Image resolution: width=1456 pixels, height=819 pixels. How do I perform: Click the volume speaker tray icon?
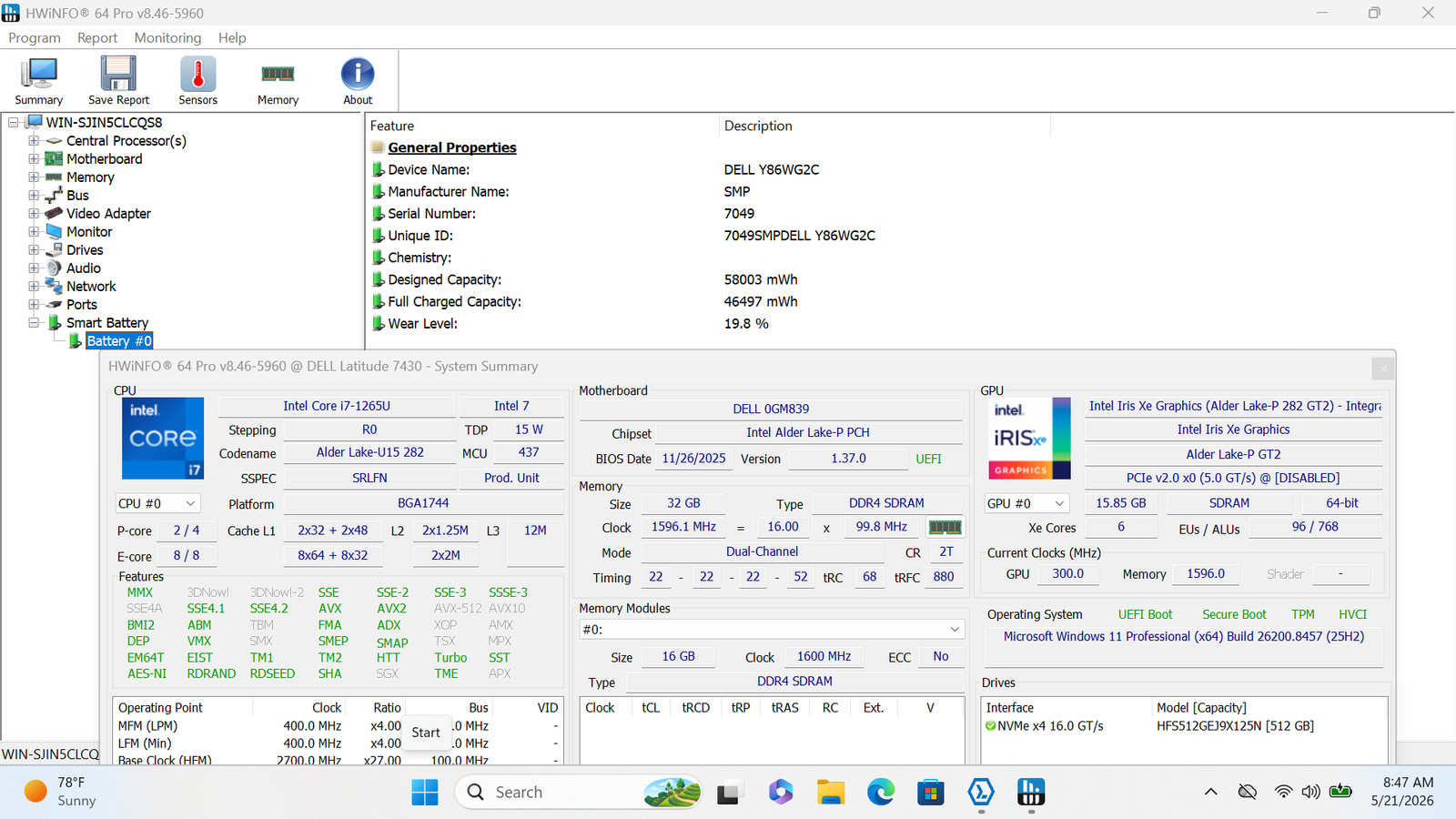1310,792
